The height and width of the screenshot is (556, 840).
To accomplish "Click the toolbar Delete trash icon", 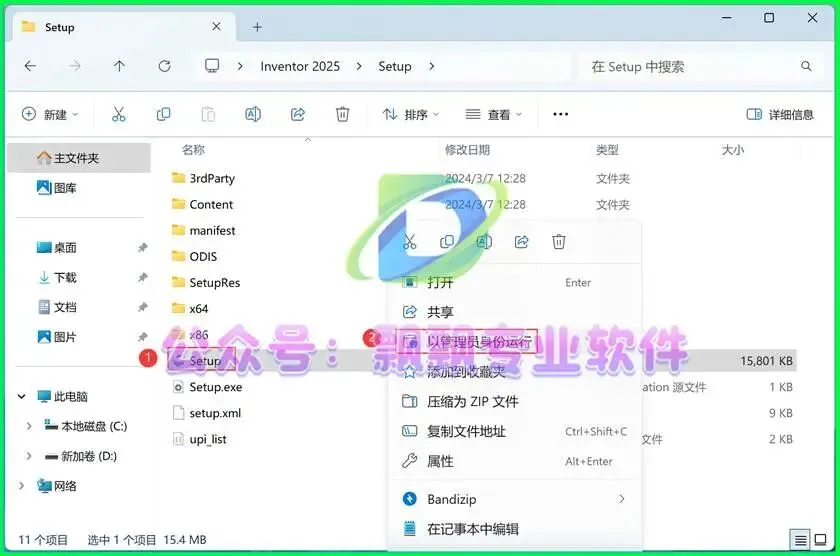I will pyautogui.click(x=342, y=114).
